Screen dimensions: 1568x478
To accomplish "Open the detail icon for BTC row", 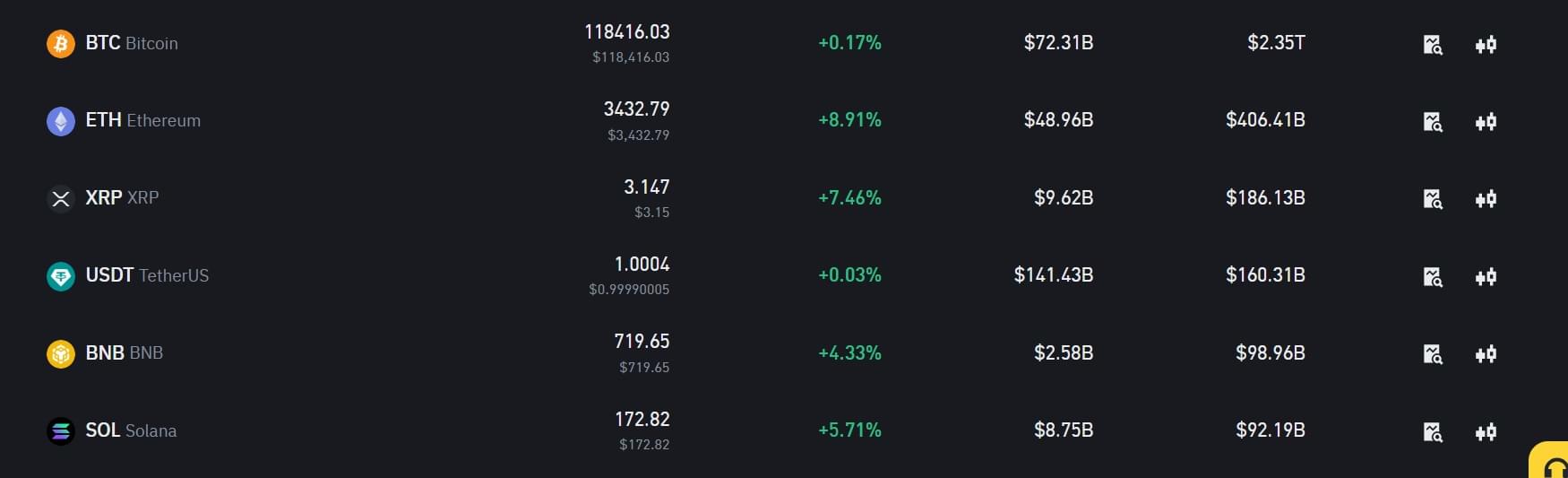I will (x=1433, y=44).
